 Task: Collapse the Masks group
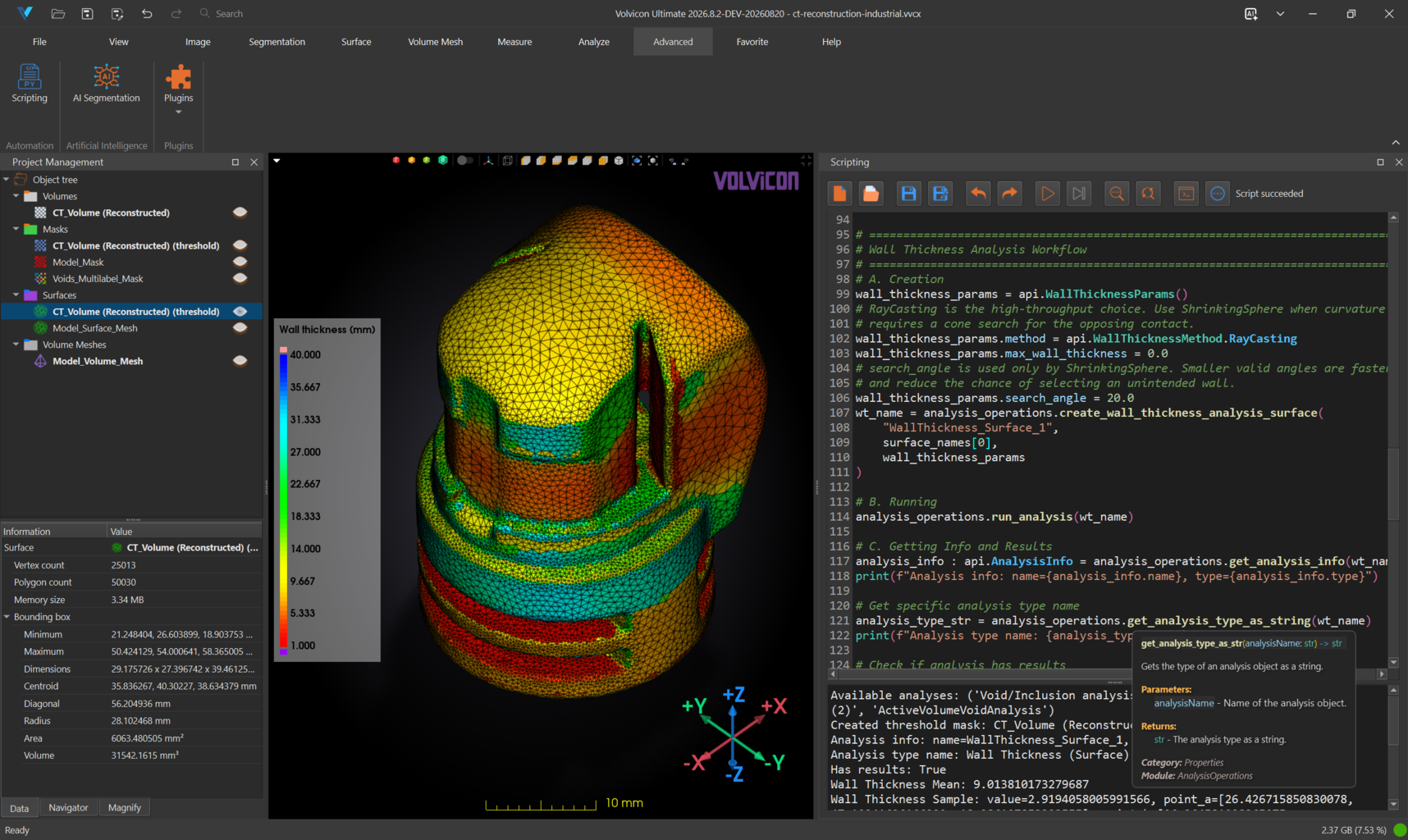click(16, 229)
